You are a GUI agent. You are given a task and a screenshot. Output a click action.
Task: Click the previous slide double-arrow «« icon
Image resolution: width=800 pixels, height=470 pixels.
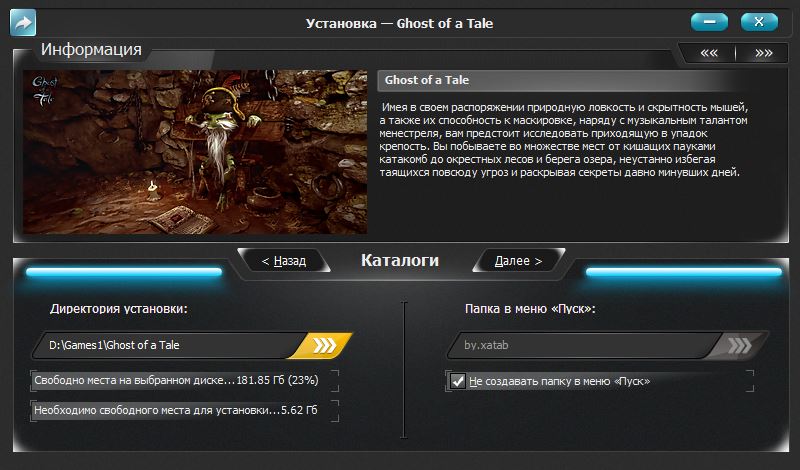[x=709, y=53]
